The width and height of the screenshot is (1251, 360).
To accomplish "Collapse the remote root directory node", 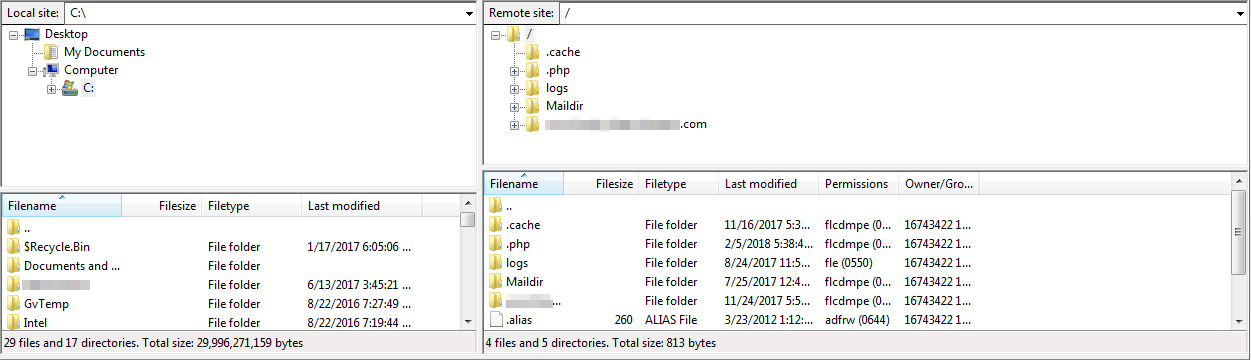I will (x=496, y=35).
